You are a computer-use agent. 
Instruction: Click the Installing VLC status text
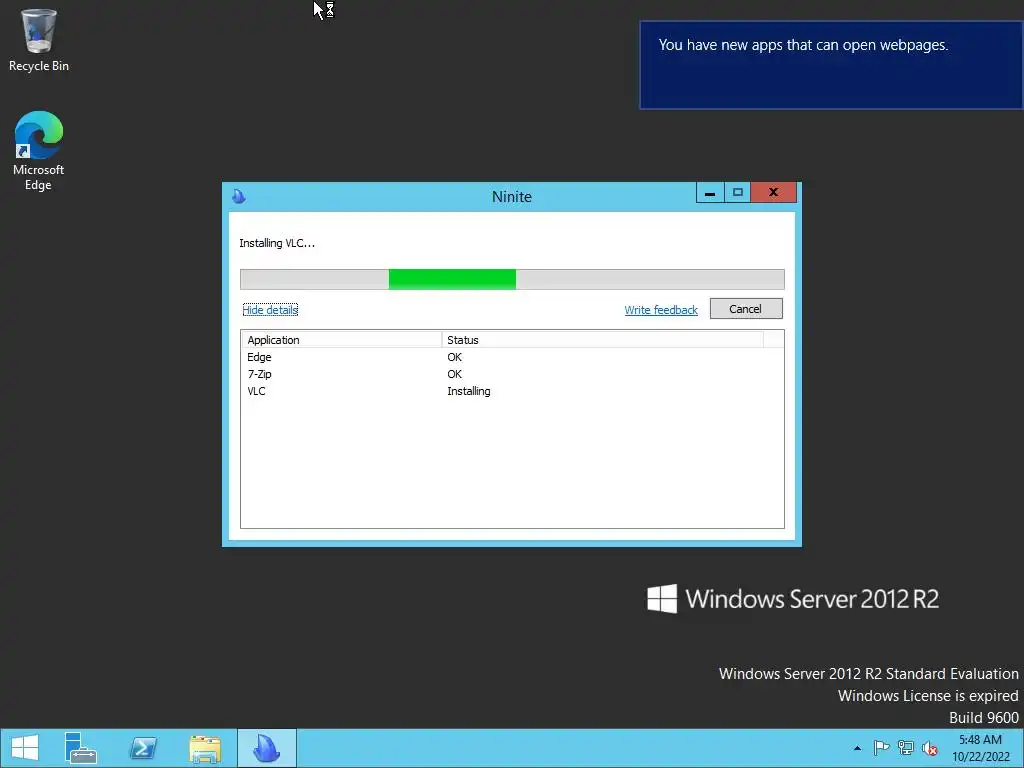point(277,243)
